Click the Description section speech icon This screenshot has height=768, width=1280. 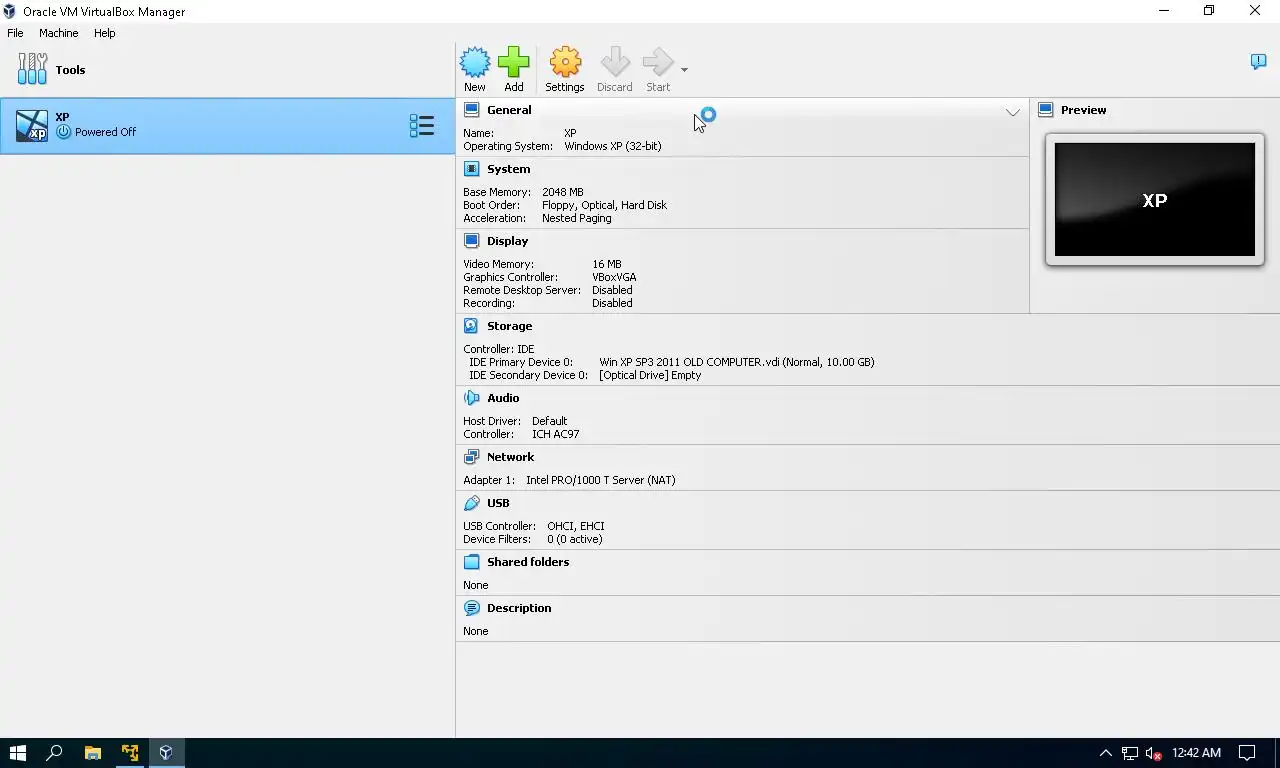point(471,608)
